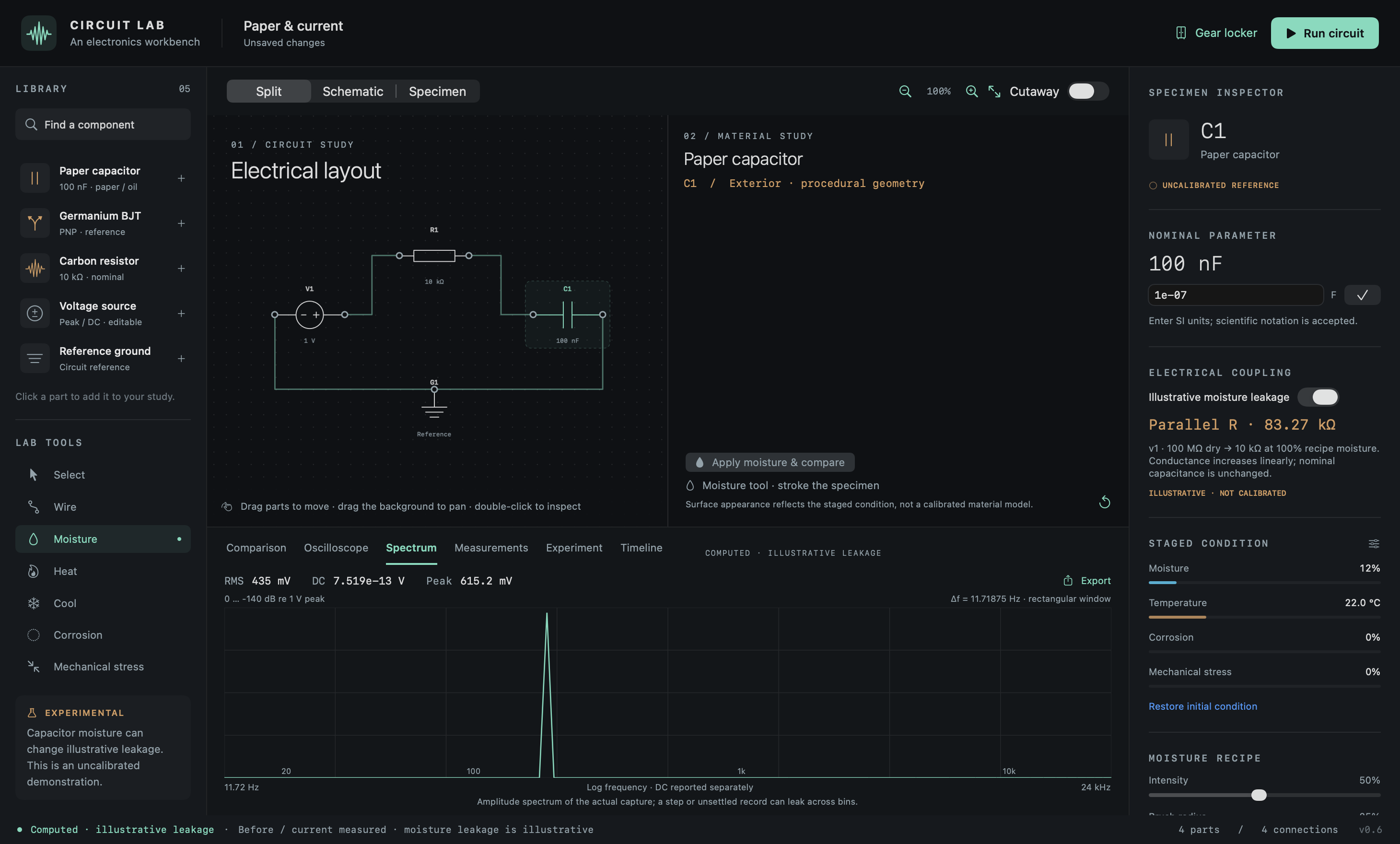The width and height of the screenshot is (1400, 844).
Task: Click Restore initial condition link
Action: point(1203,706)
